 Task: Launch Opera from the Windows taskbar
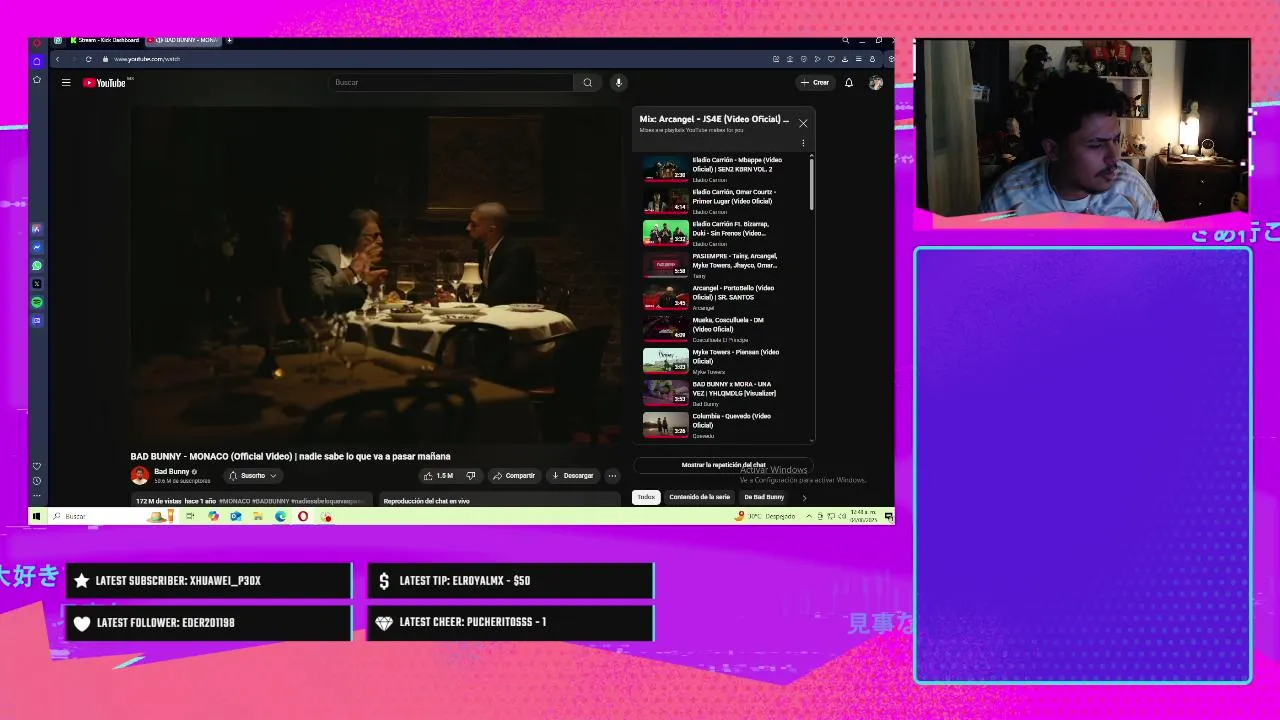click(x=303, y=516)
